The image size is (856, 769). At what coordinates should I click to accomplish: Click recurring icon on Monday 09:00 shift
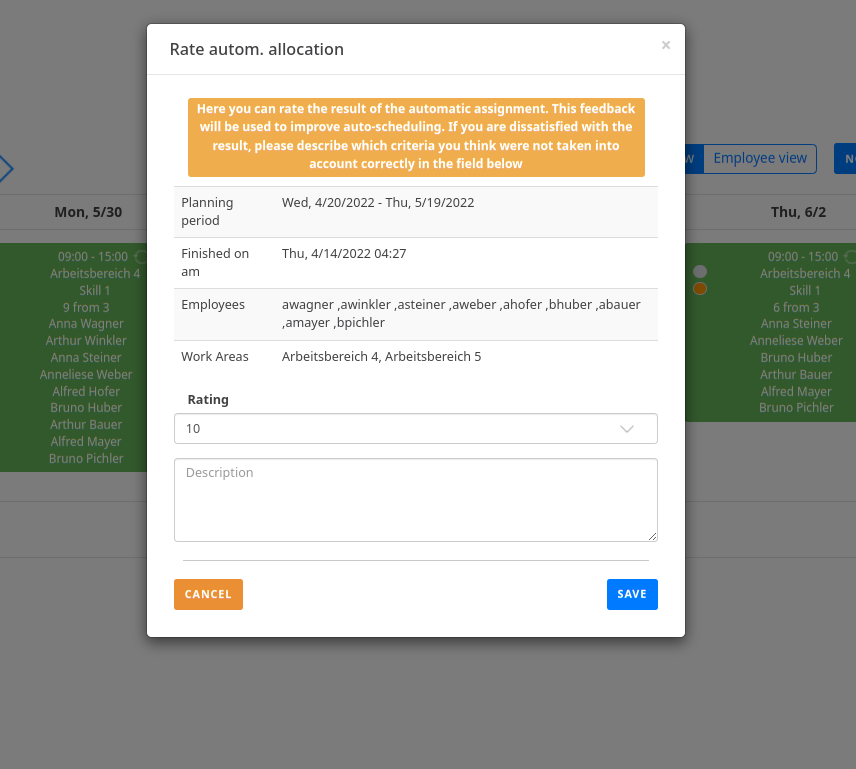(140, 257)
